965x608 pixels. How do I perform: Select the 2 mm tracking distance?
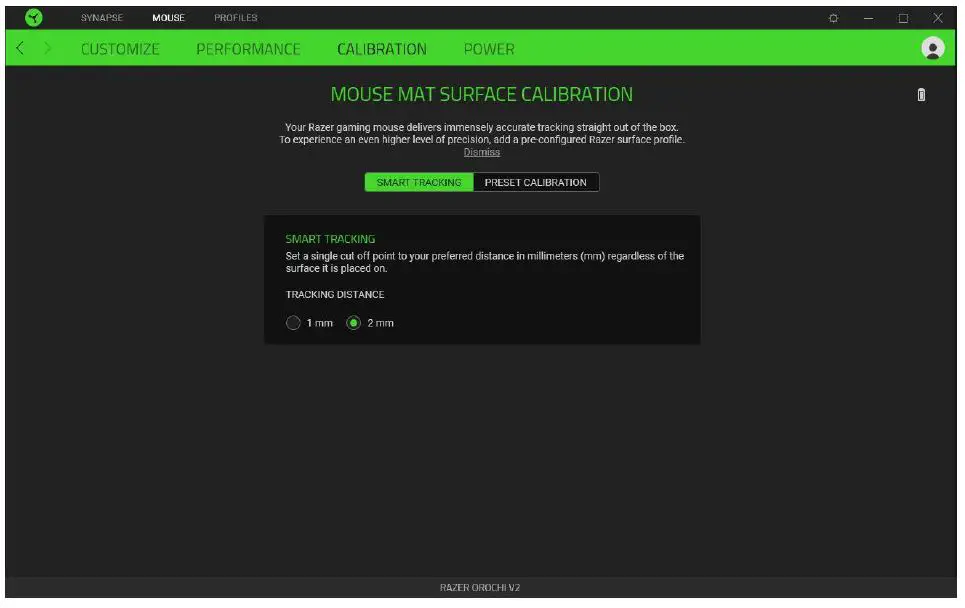[353, 322]
